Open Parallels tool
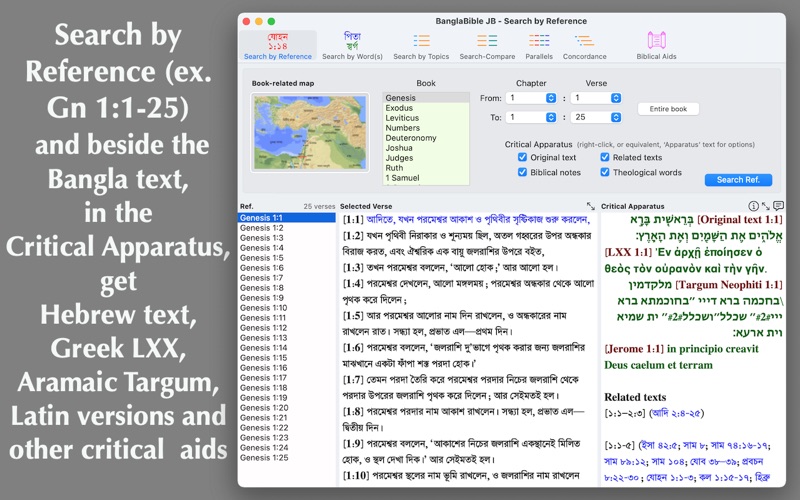The height and width of the screenshot is (500, 800). pos(539,46)
